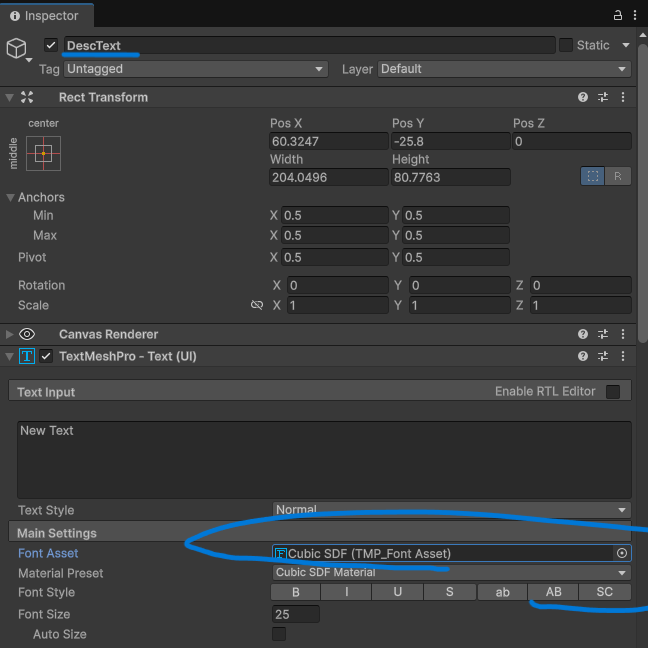Click the Inspector lock icon
The image size is (648, 648).
coord(617,16)
